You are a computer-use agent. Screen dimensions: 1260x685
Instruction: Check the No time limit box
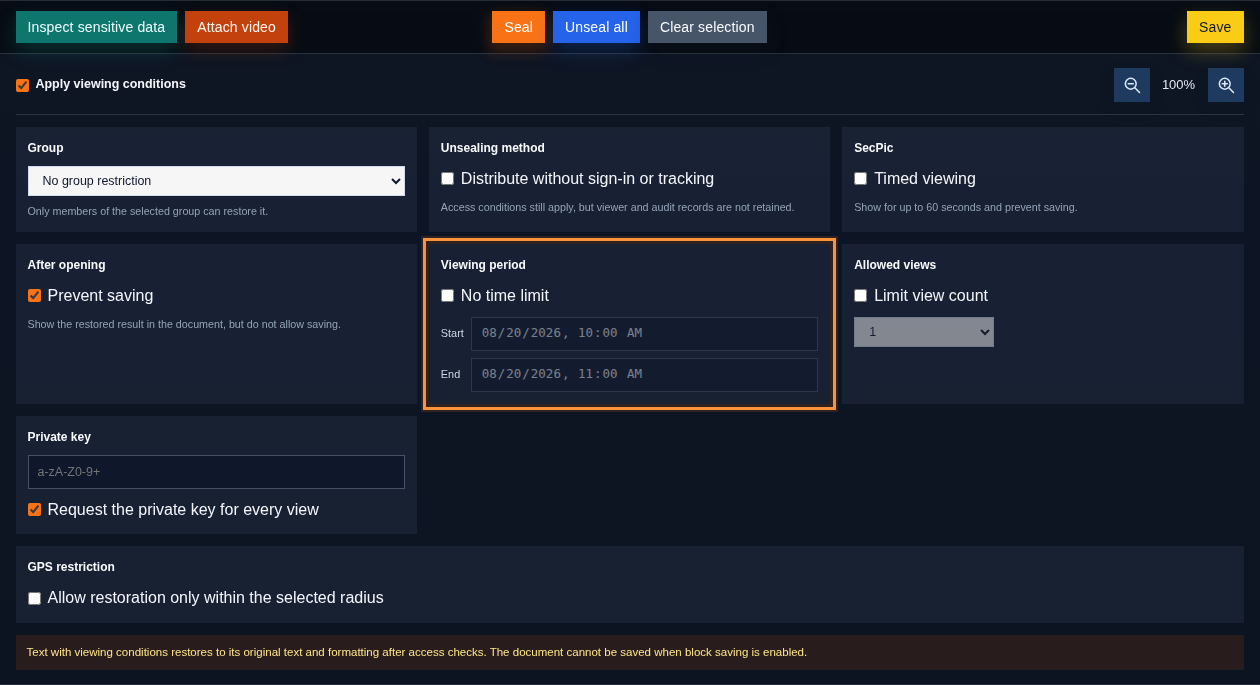pos(447,296)
